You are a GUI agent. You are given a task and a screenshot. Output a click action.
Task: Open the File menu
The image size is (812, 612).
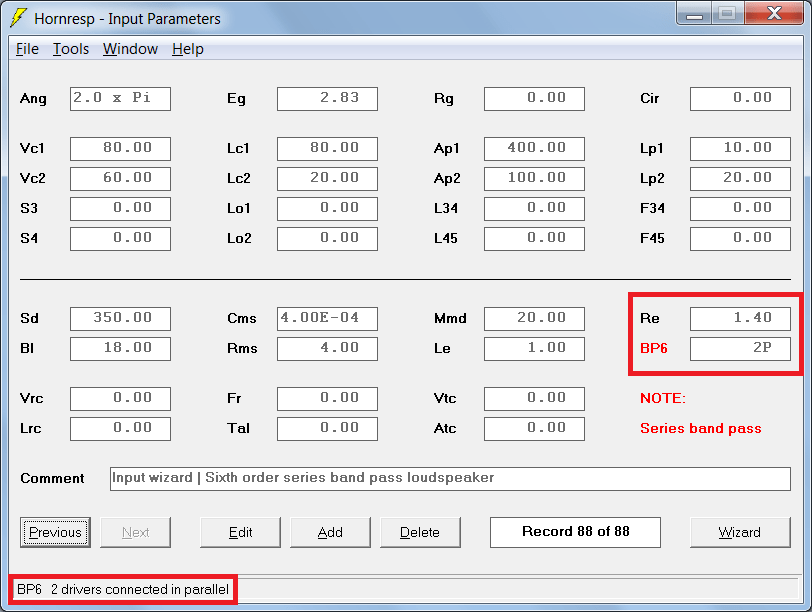pyautogui.click(x=27, y=49)
